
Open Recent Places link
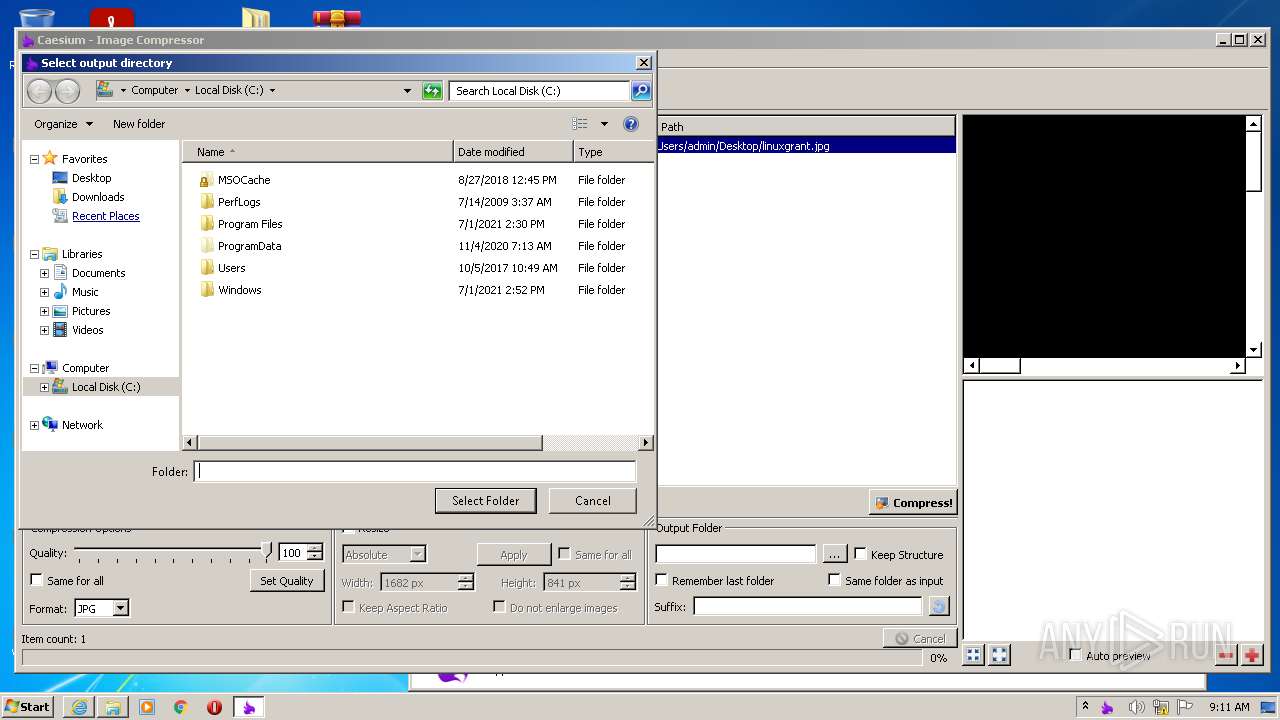(105, 216)
